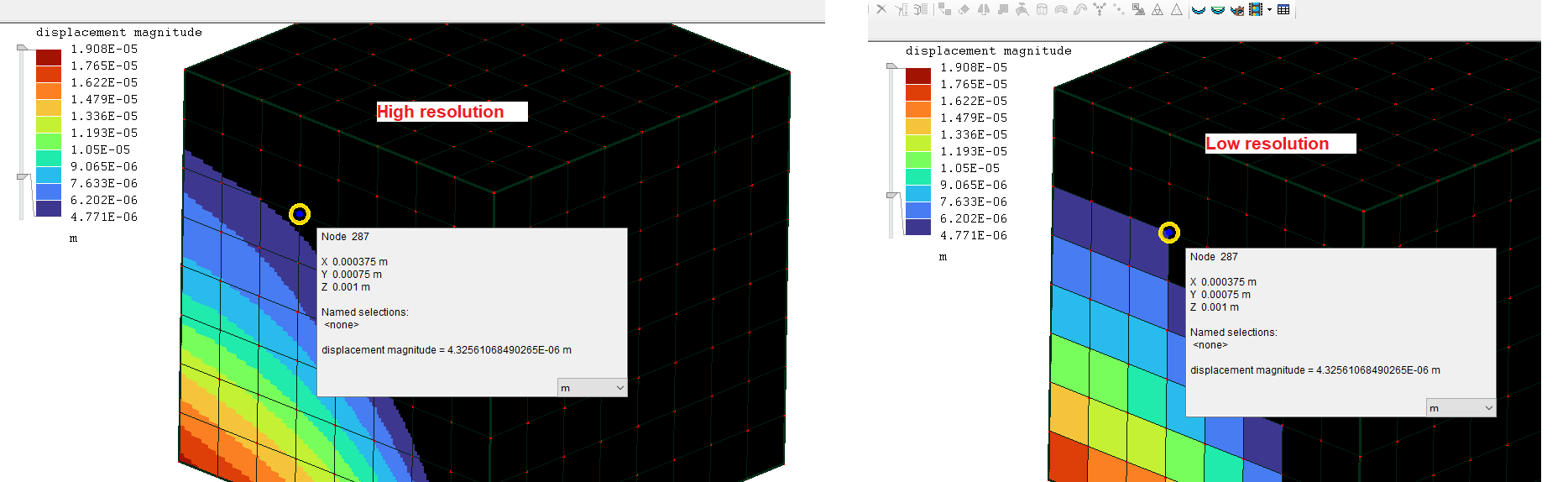This screenshot has width=1568, height=482.
Task: Click the delete X icon in toolbar
Action: click(881, 9)
